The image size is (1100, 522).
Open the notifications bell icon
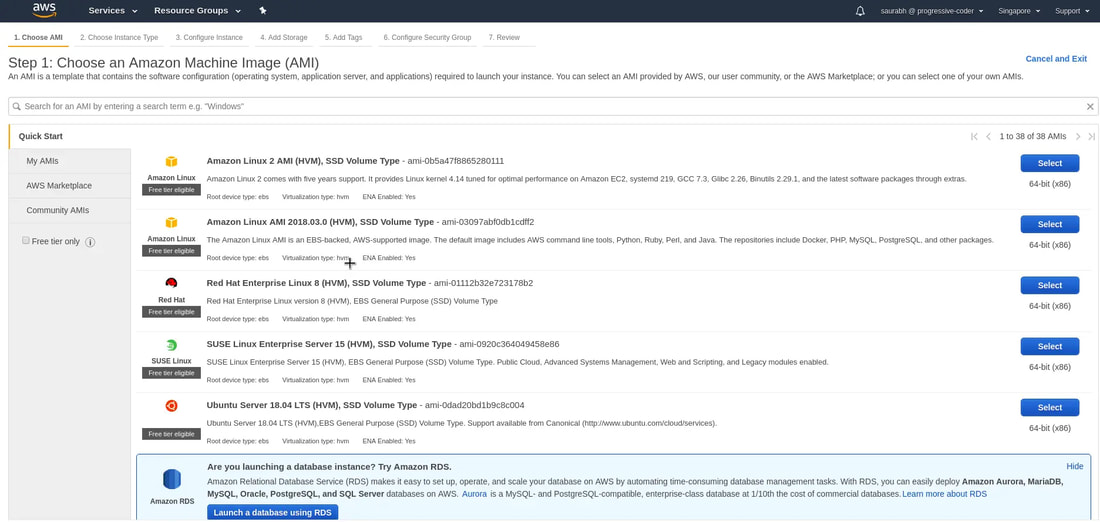(x=860, y=11)
